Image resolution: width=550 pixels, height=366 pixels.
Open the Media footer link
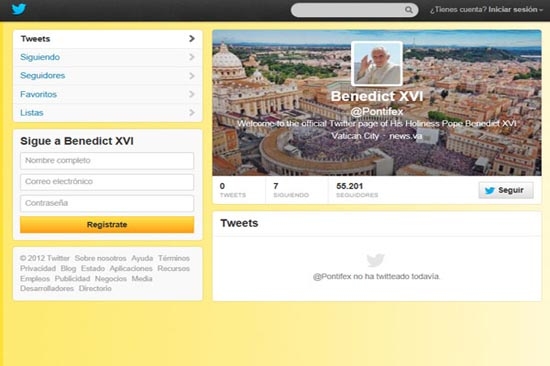(x=142, y=279)
